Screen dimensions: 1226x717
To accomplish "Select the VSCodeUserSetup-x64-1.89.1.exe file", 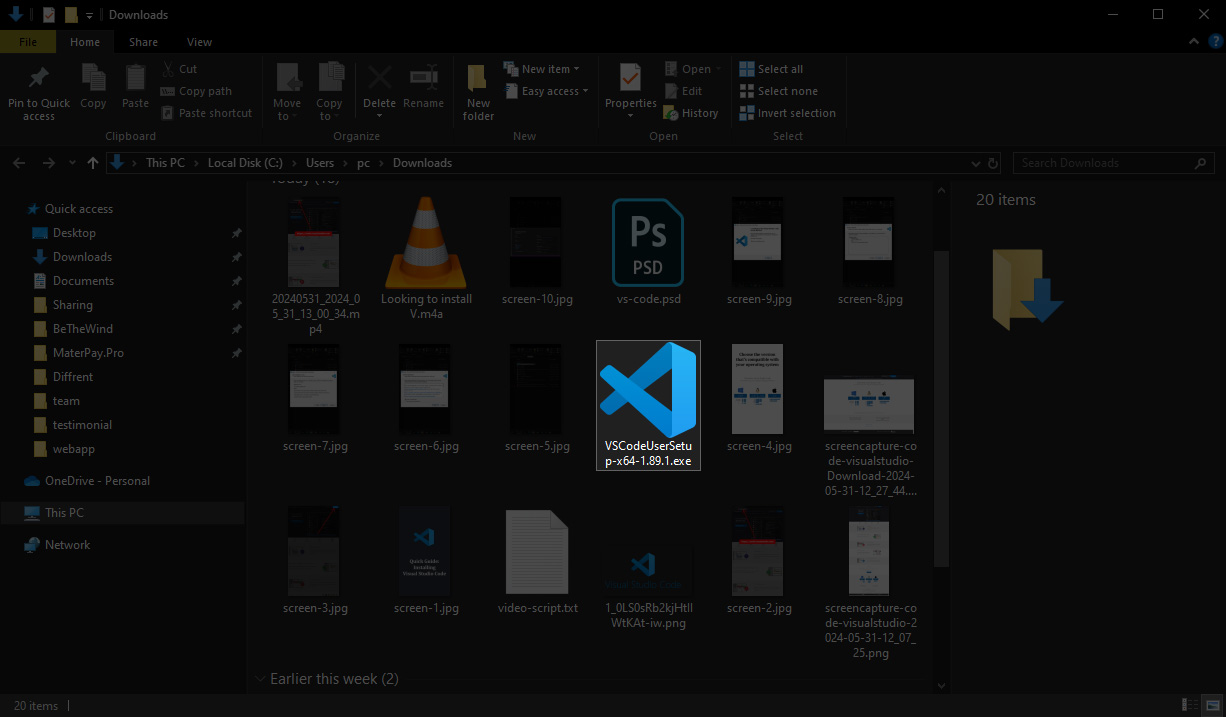I will click(648, 404).
